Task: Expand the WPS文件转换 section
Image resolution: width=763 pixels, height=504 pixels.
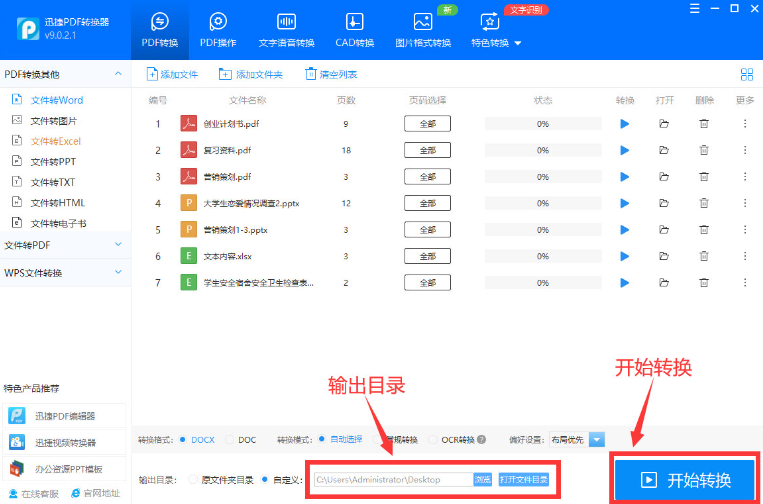Action: tap(118, 272)
